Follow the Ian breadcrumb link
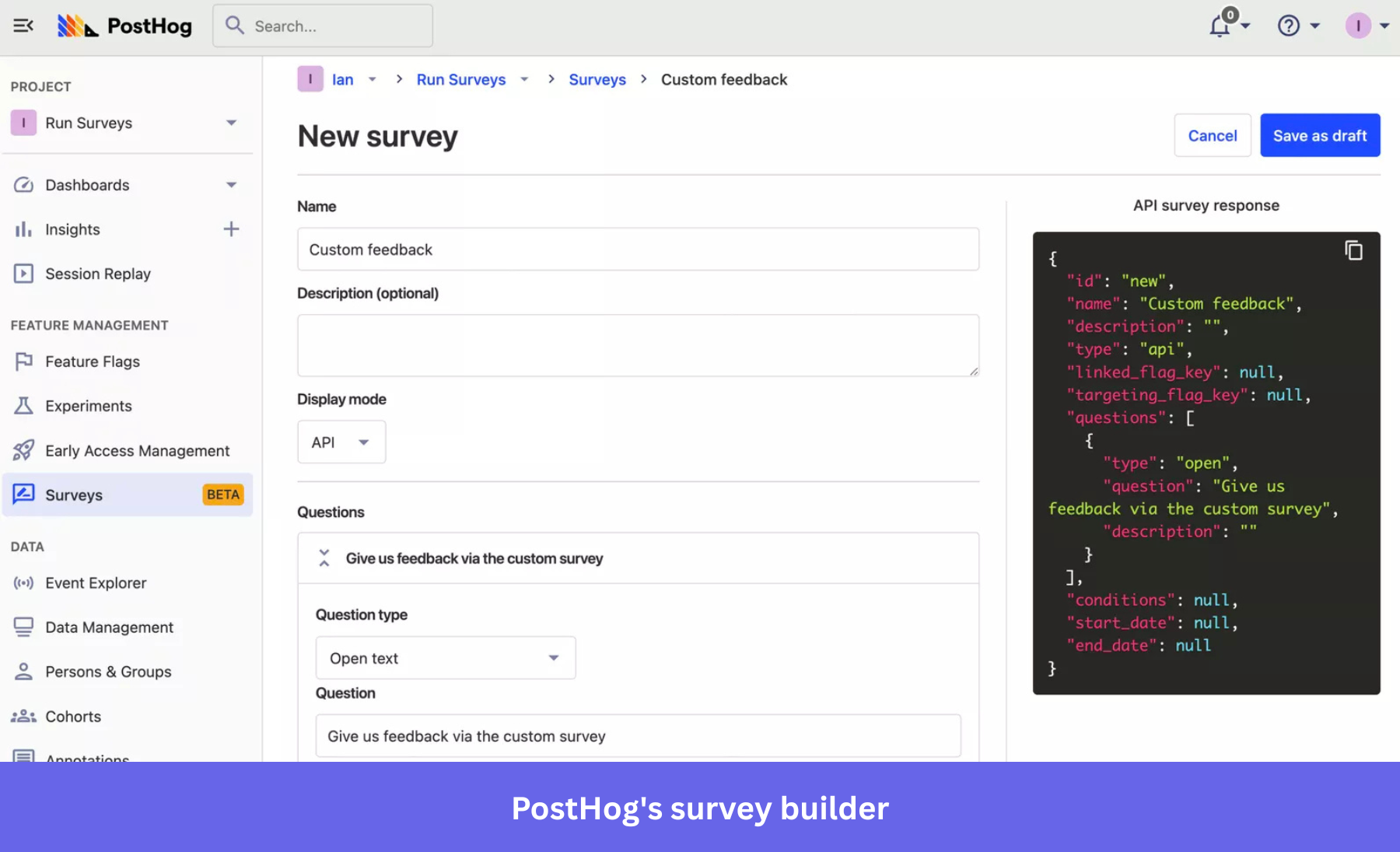 (x=342, y=79)
